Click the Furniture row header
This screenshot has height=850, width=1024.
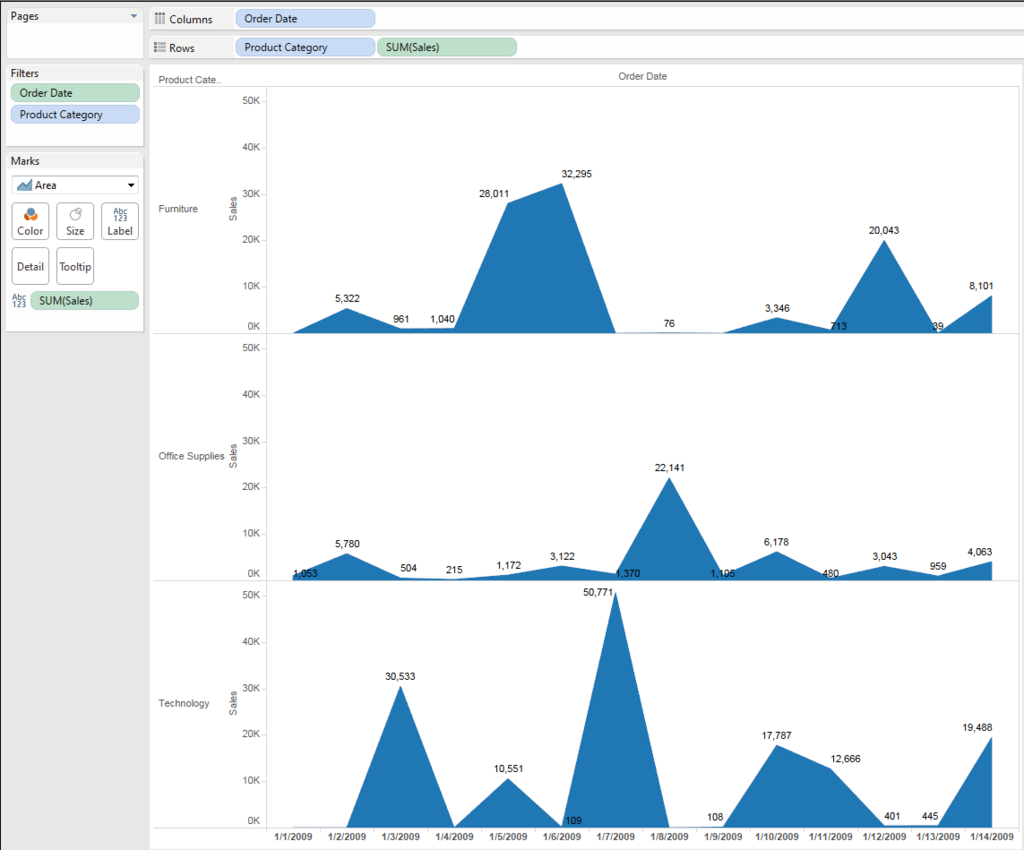[x=178, y=209]
